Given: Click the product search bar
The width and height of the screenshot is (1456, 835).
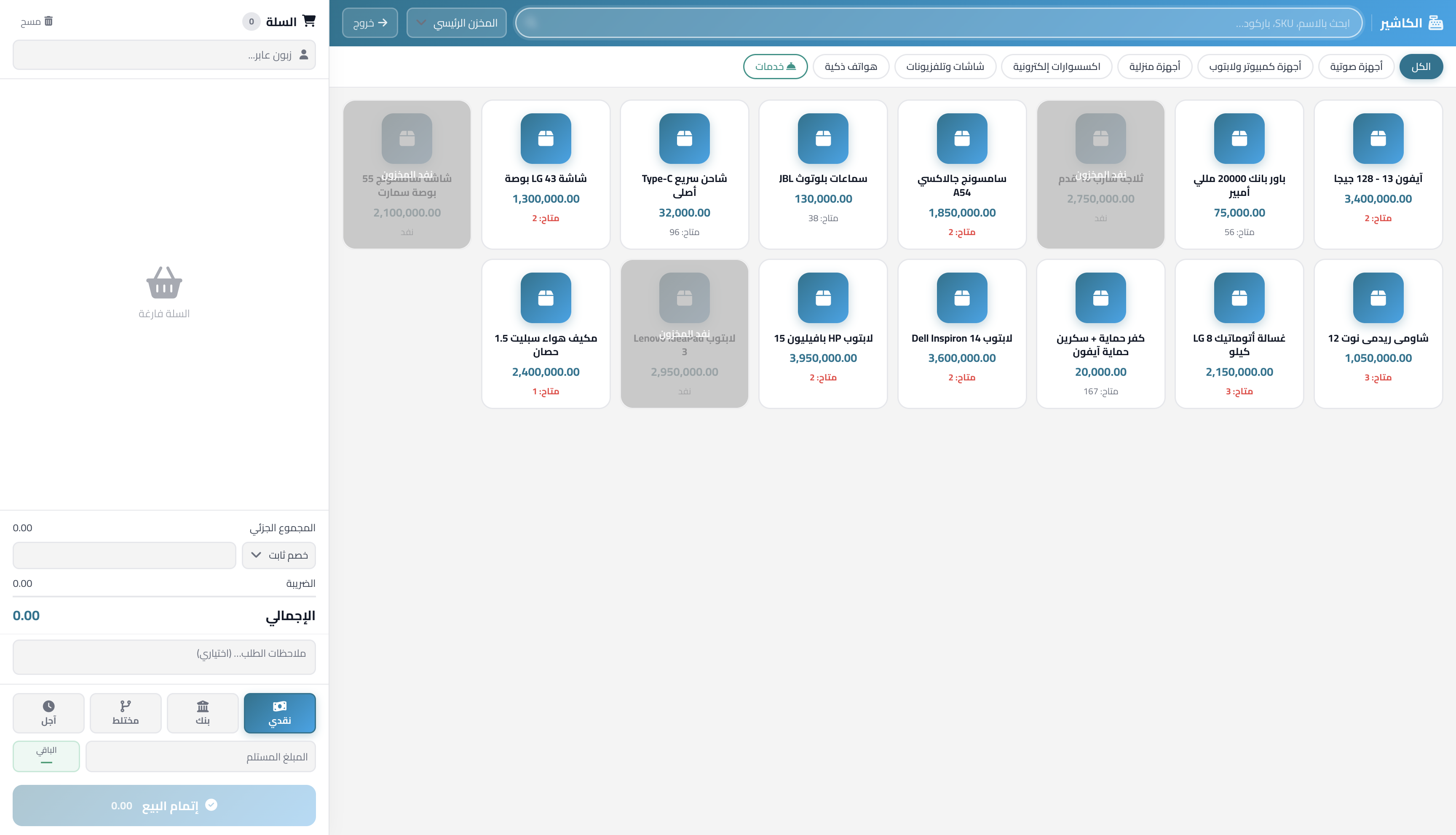Looking at the screenshot, I should [939, 23].
